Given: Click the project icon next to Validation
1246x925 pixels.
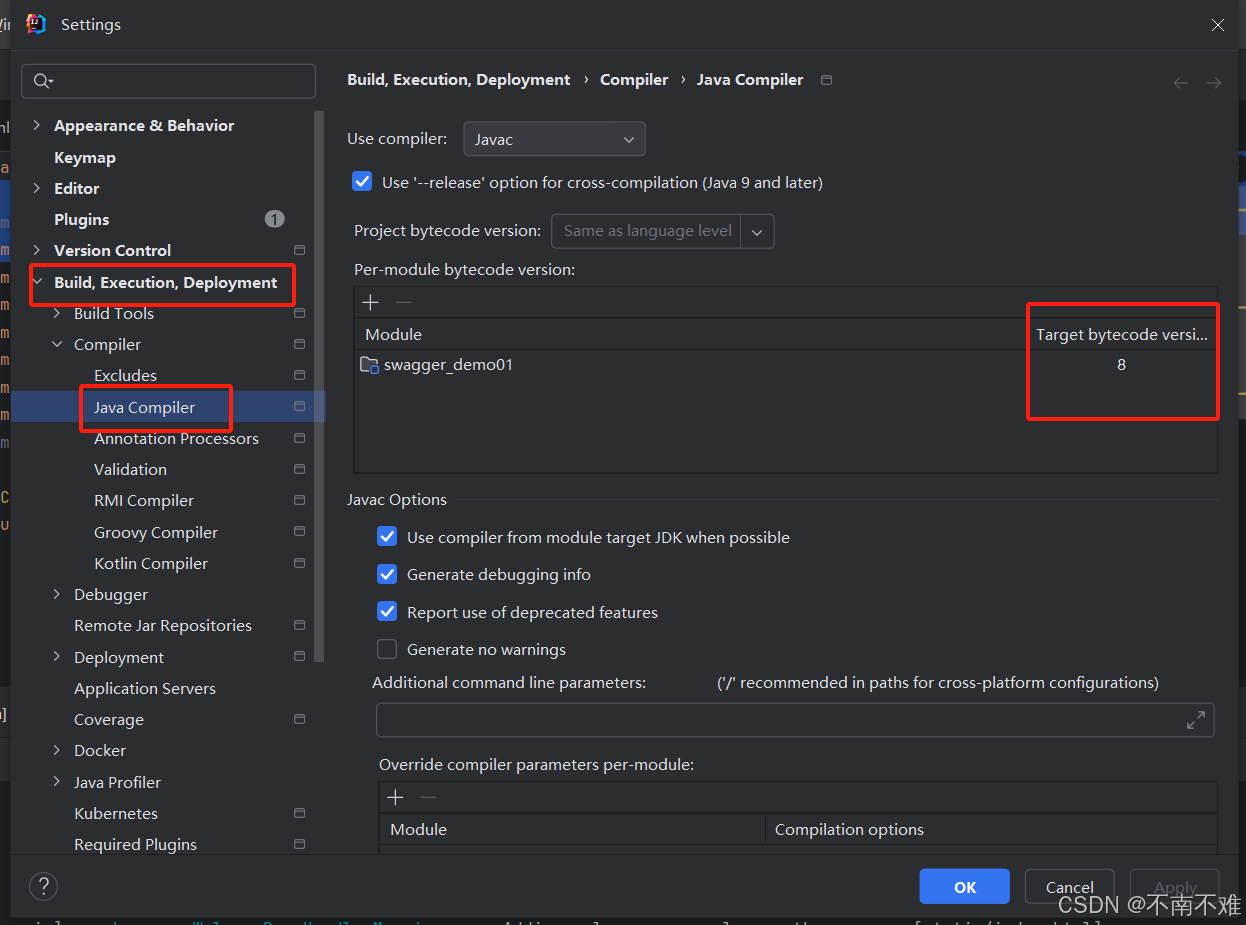Looking at the screenshot, I should point(299,469).
